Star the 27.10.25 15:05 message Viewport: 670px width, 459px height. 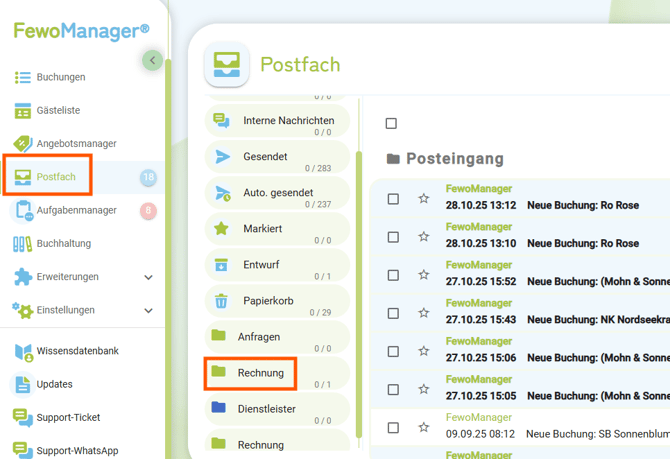(x=423, y=389)
